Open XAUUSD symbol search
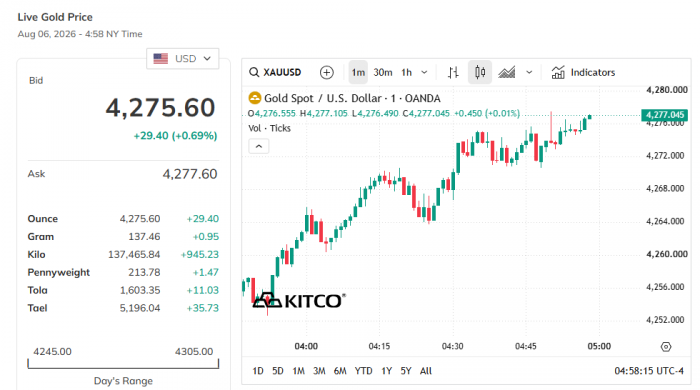Image resolution: width=700 pixels, height=390 pixels. point(275,72)
